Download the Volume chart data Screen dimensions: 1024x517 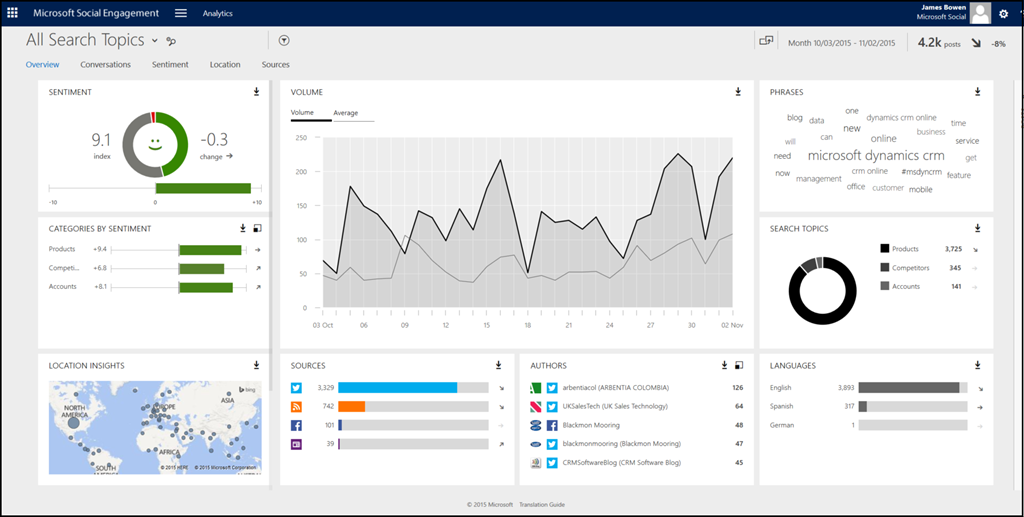click(x=738, y=92)
